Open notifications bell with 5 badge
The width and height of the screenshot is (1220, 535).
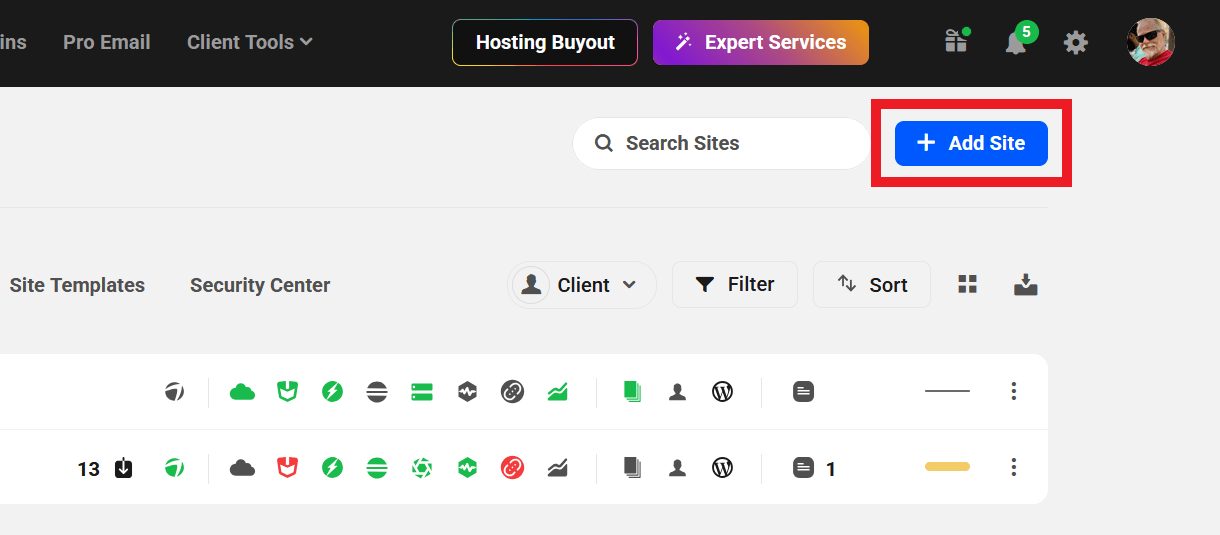coord(1016,42)
